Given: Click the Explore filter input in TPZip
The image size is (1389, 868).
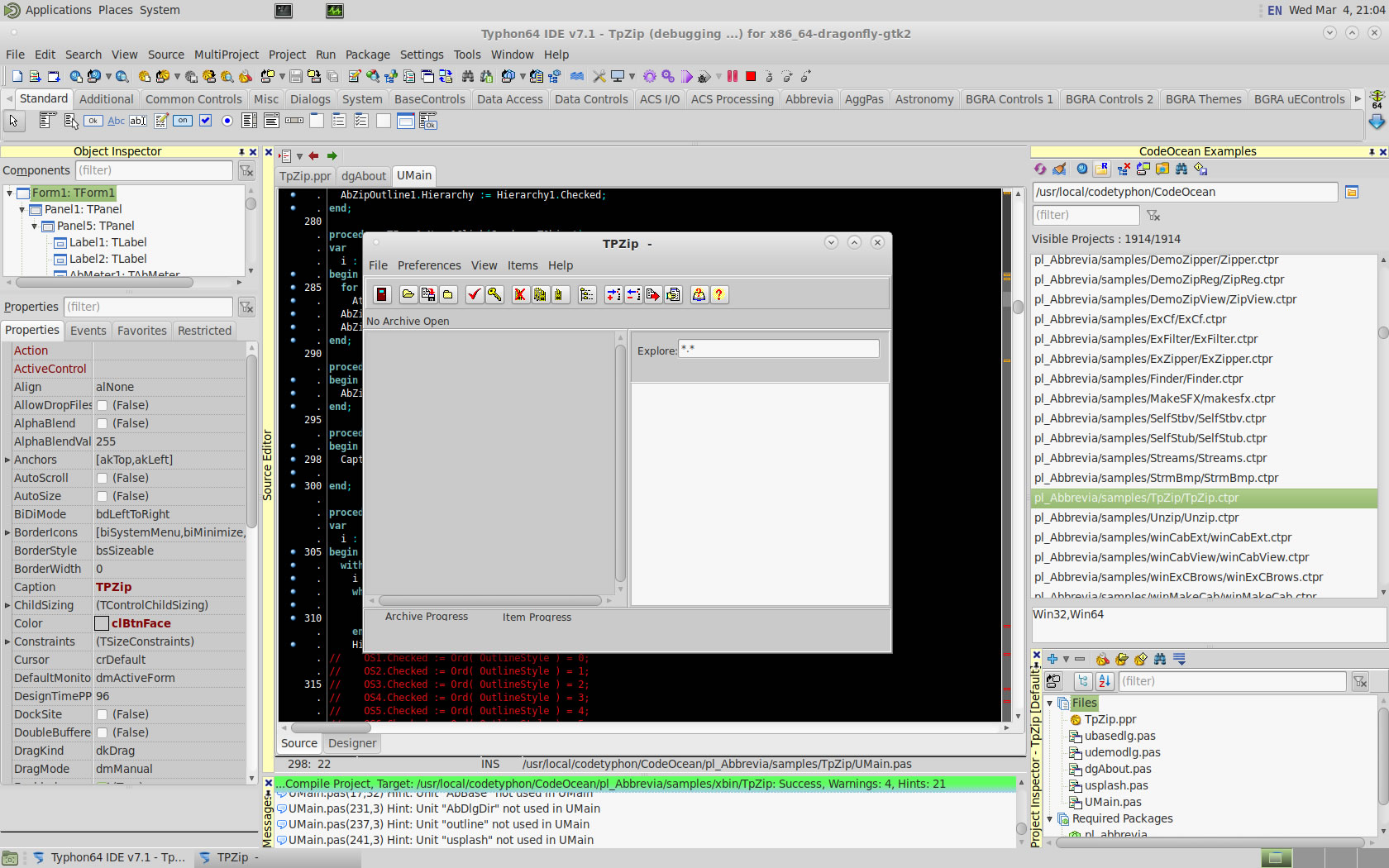Looking at the screenshot, I should 779,349.
